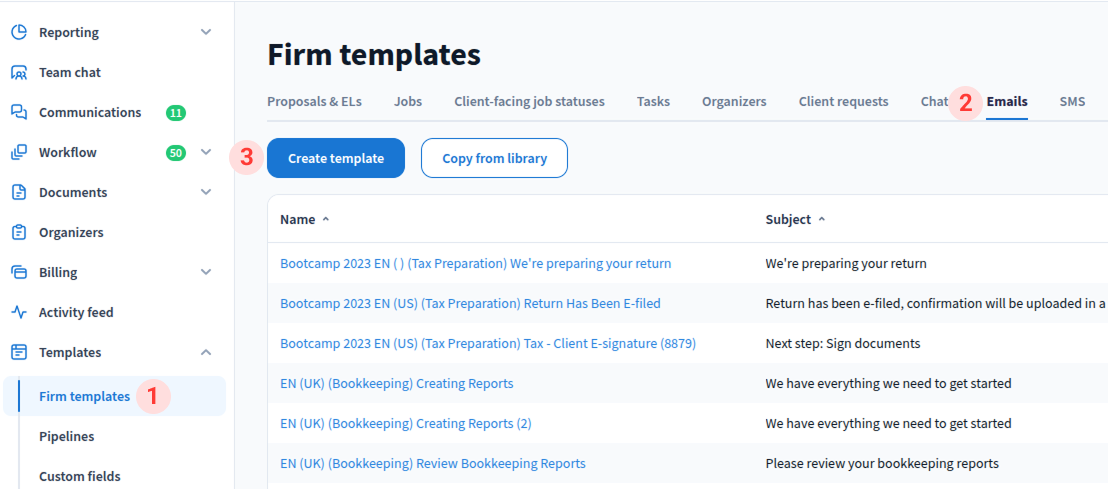
Task: Expand the Reporting section chevron
Action: point(206,32)
